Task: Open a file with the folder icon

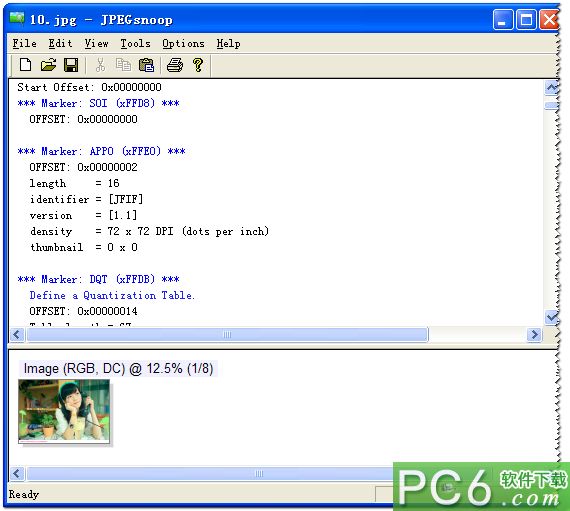Action: click(x=48, y=65)
